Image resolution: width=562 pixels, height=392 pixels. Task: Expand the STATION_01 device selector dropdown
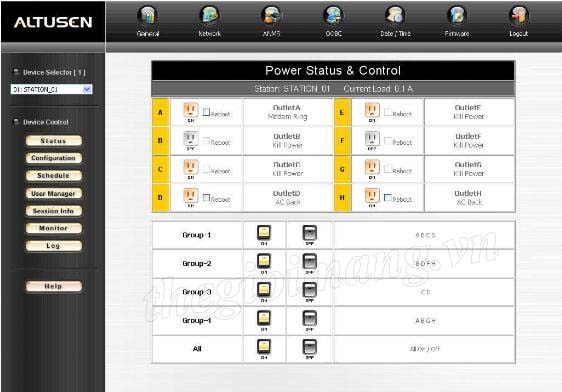click(x=87, y=89)
